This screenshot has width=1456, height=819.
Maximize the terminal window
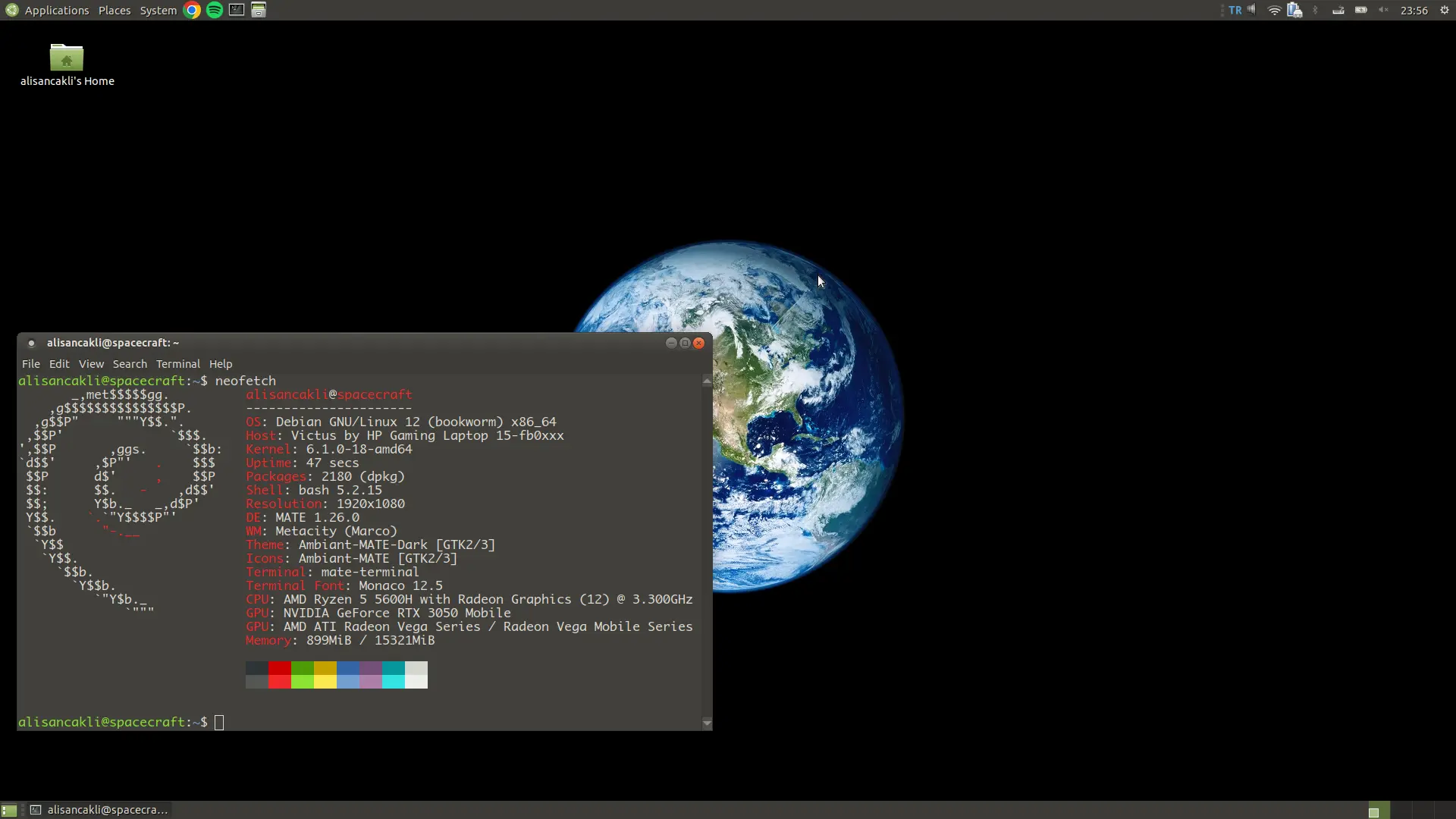[685, 343]
